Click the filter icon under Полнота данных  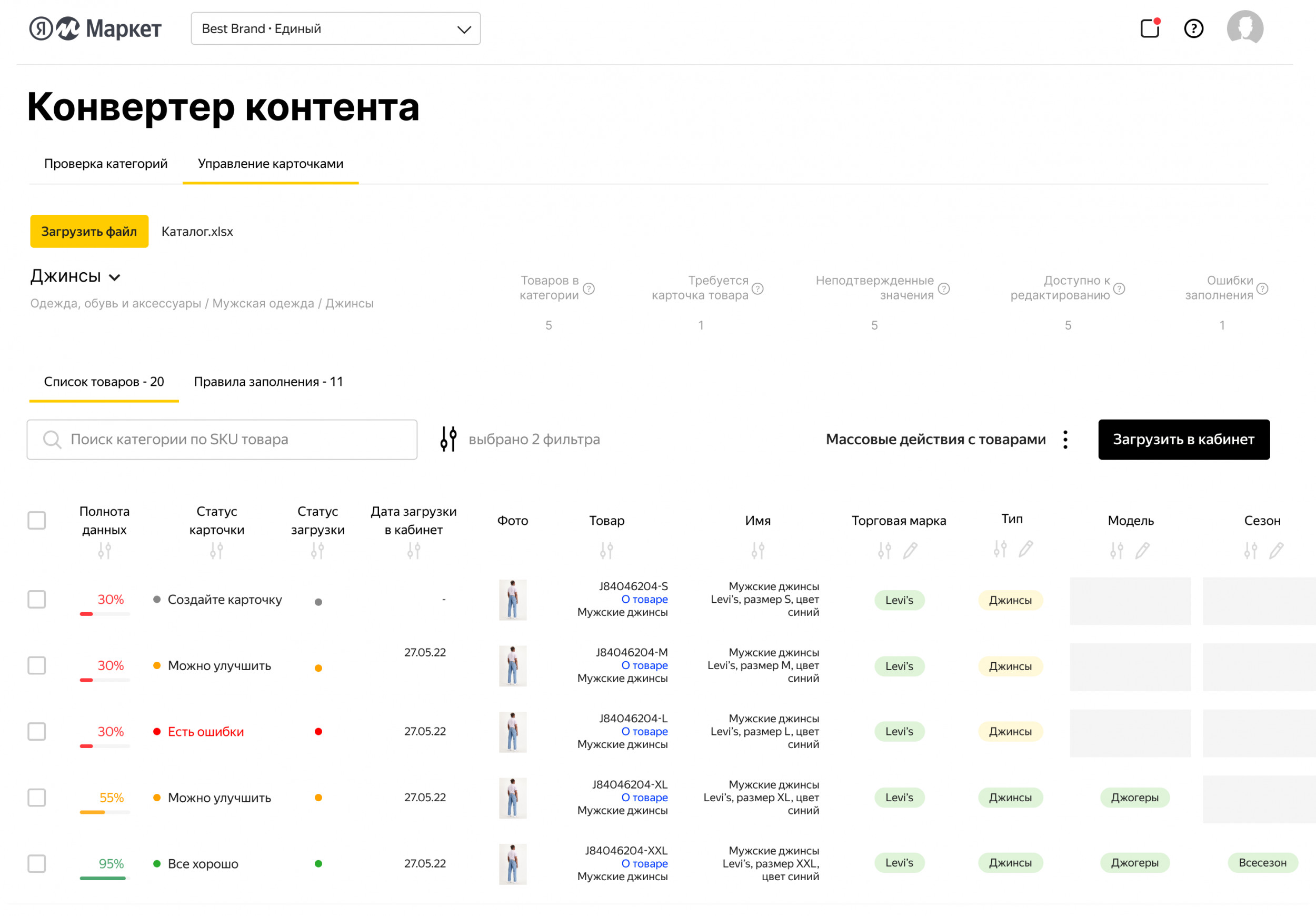coord(104,550)
